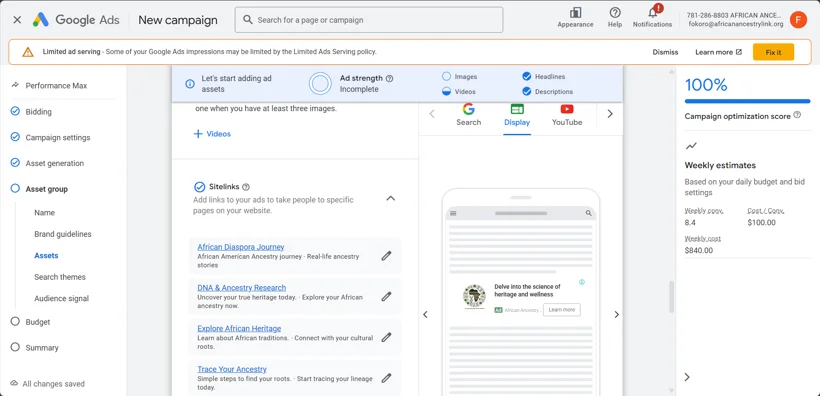Open Notifications bell with alert badge

(x=653, y=12)
